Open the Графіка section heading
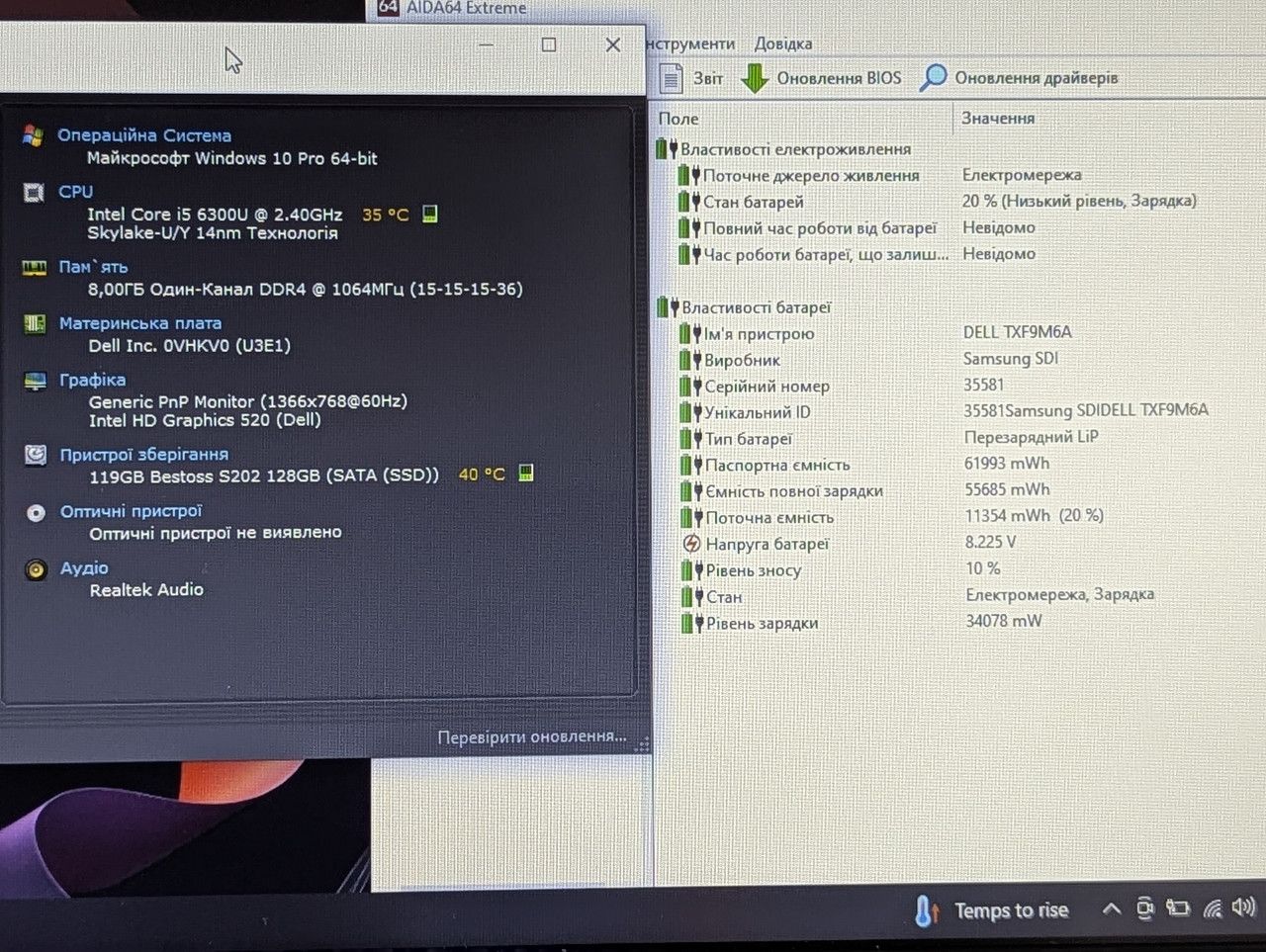The height and width of the screenshot is (952, 1266). (x=93, y=380)
